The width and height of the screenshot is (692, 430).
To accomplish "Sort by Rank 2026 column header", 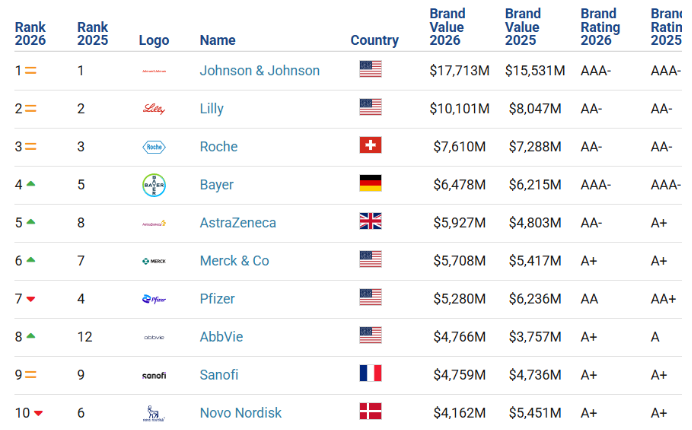I will (30, 34).
